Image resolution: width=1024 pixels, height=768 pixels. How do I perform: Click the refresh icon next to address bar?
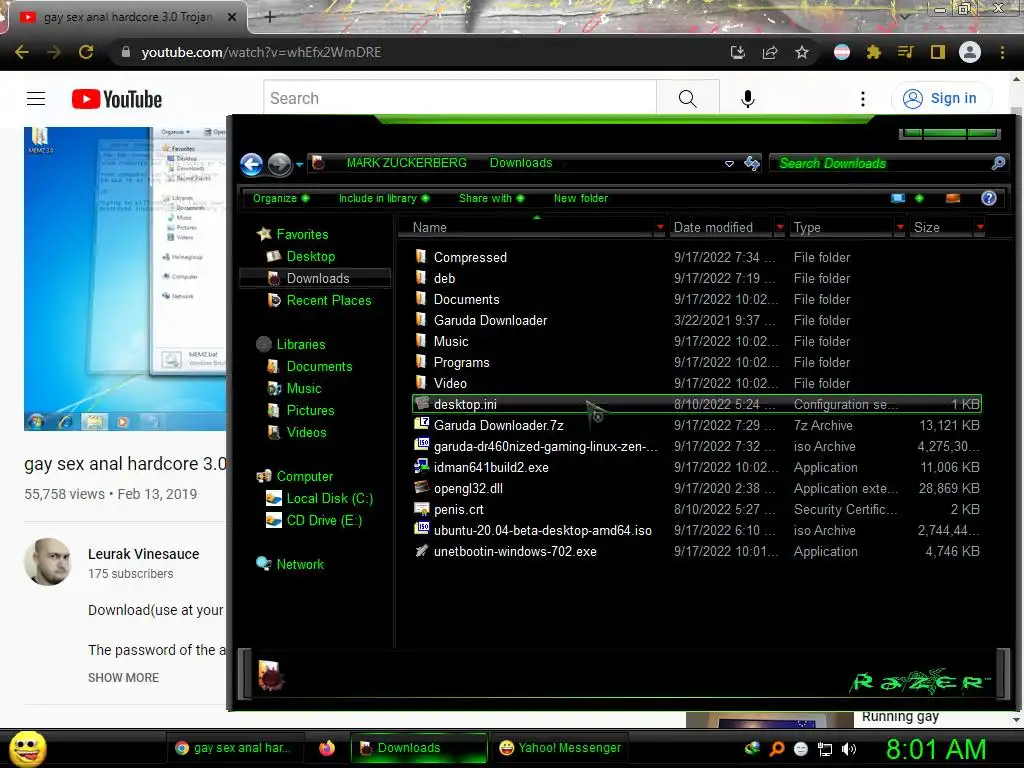click(x=752, y=163)
